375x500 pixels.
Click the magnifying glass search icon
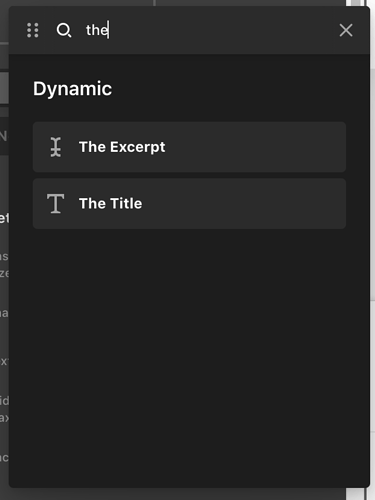pyautogui.click(x=64, y=30)
